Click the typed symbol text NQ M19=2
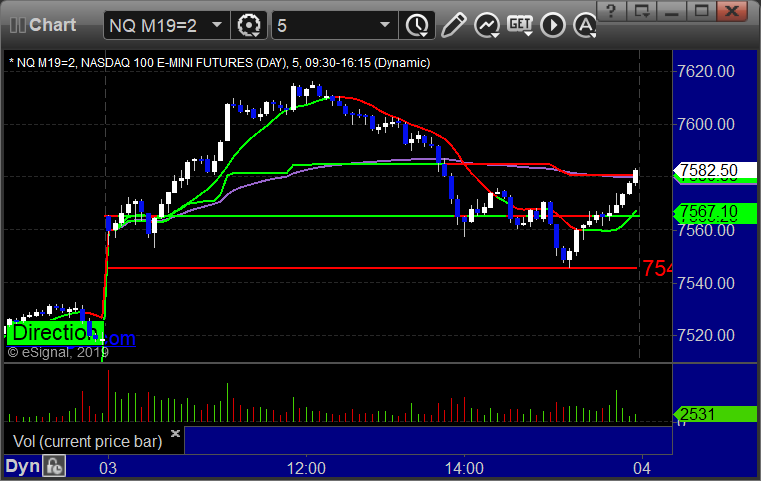 153,25
